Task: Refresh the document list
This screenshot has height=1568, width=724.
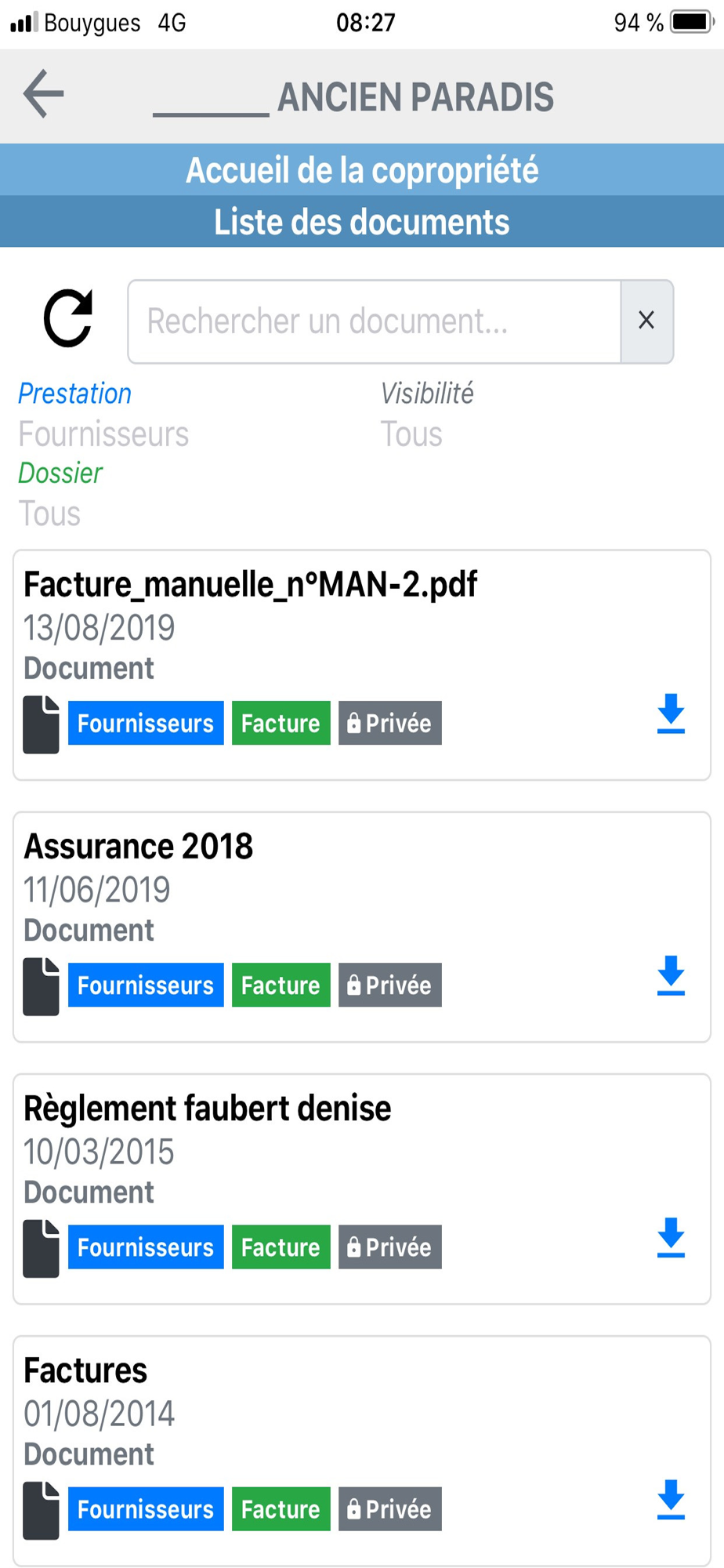Action: coord(68,318)
